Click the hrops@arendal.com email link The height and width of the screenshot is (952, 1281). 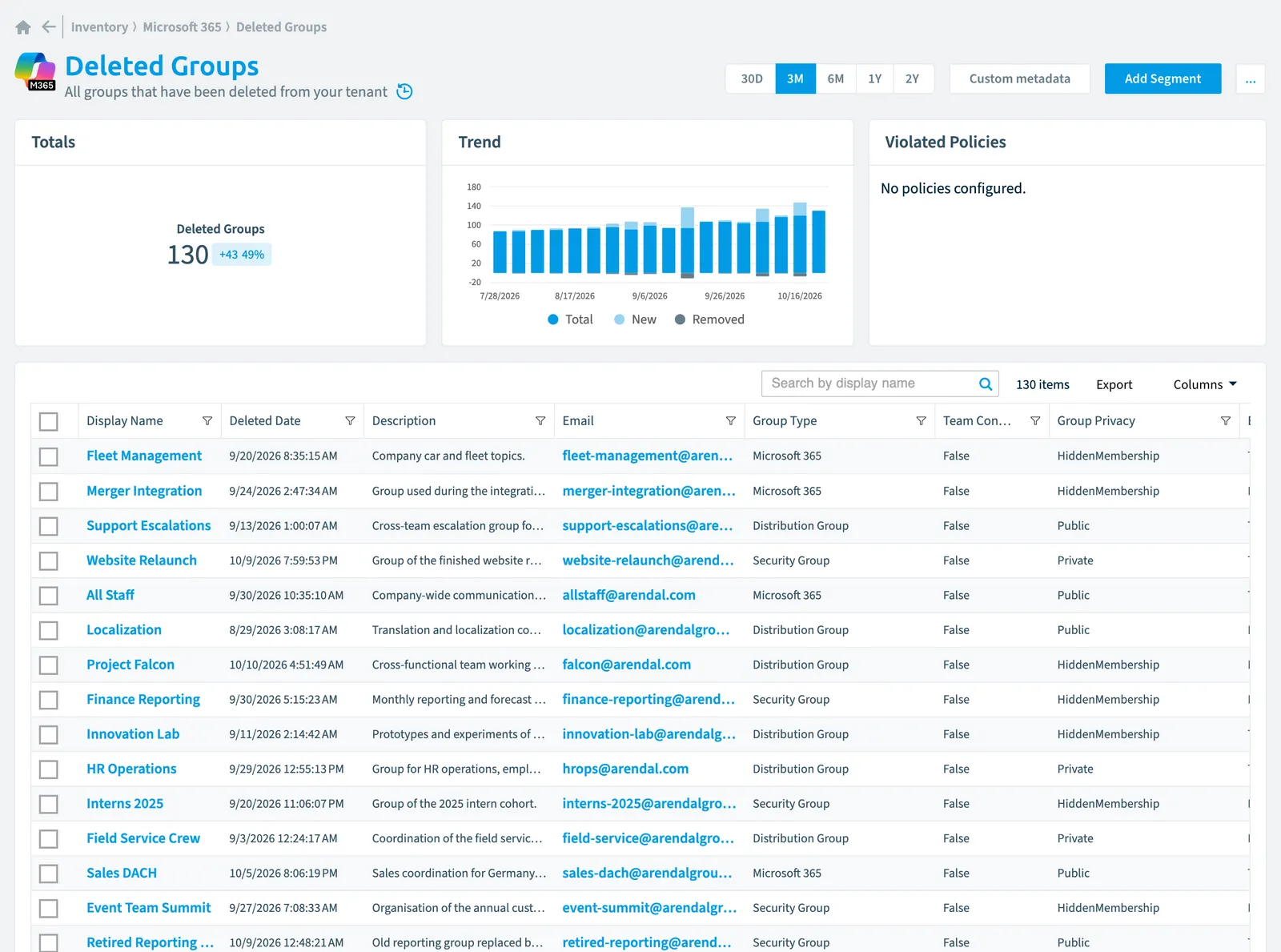click(625, 769)
